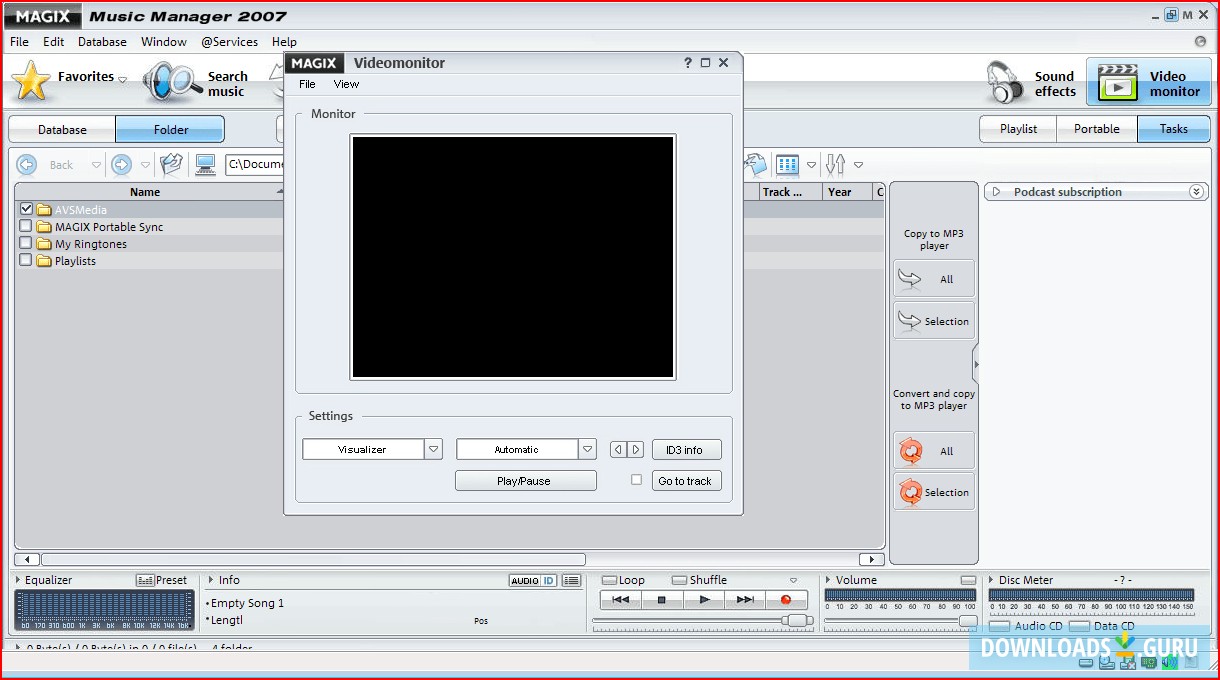Screen dimensions: 1220x680
Task: Open the Visualizer dropdown
Action: (x=434, y=448)
